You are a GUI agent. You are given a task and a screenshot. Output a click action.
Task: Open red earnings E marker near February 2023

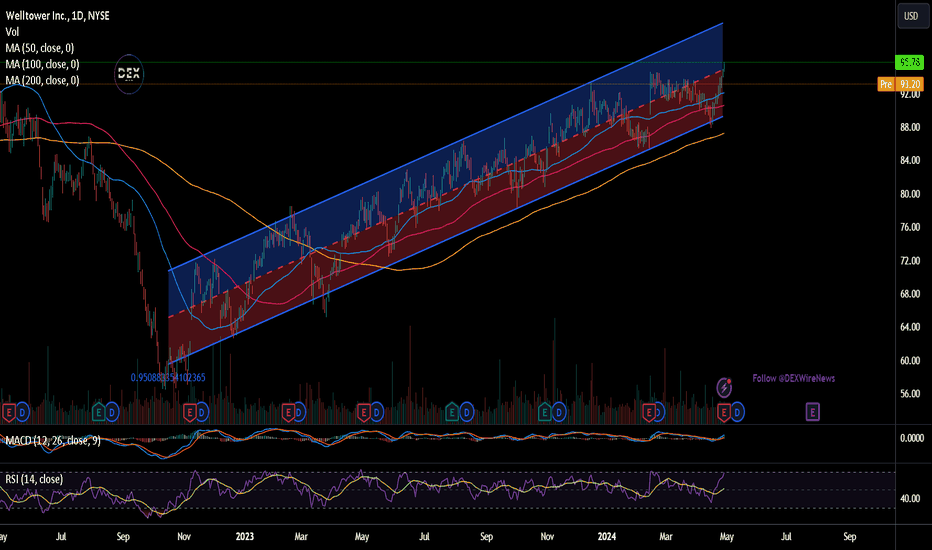(x=288, y=412)
